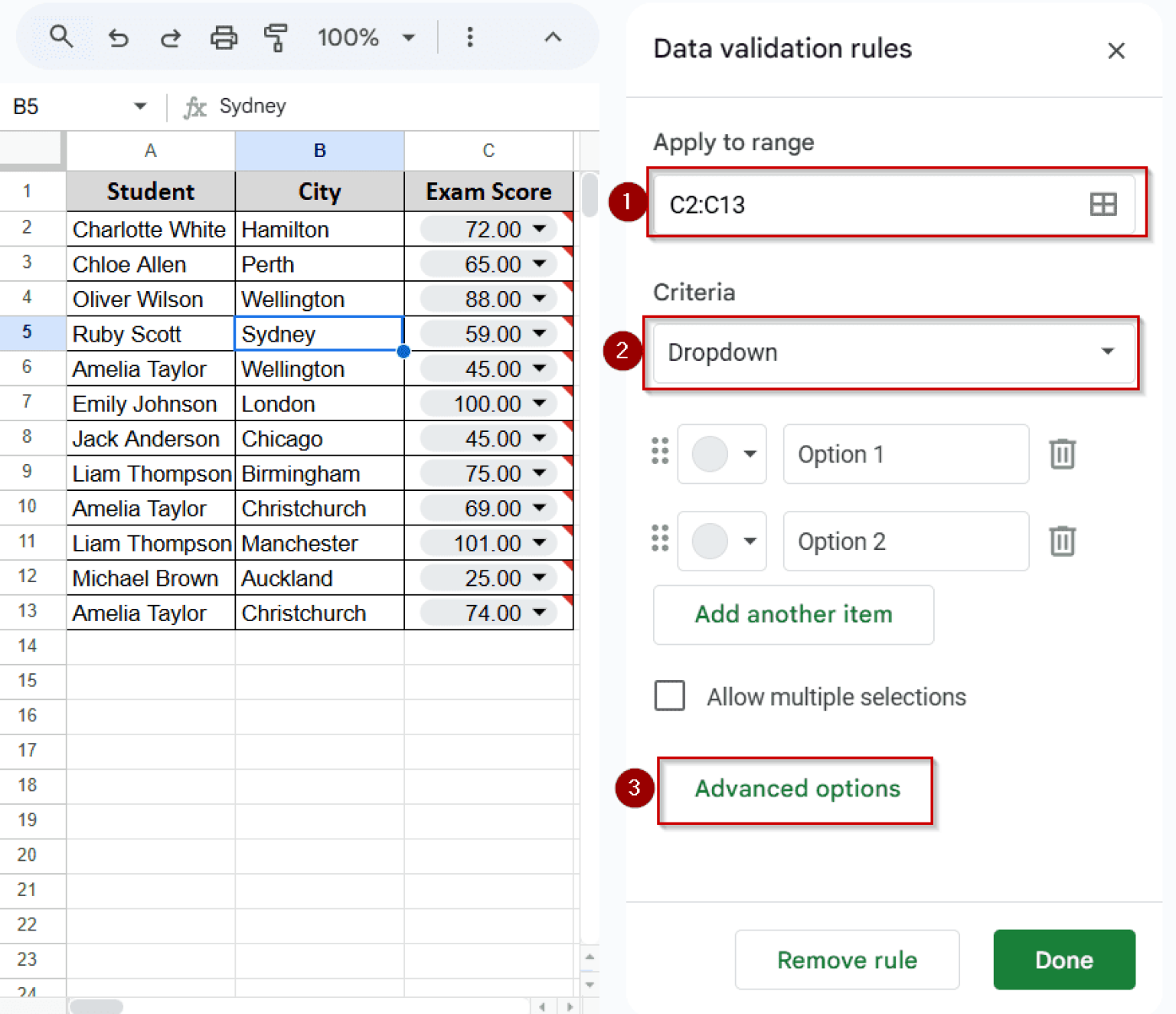Delete Option 2 using its trash icon

pos(1062,541)
